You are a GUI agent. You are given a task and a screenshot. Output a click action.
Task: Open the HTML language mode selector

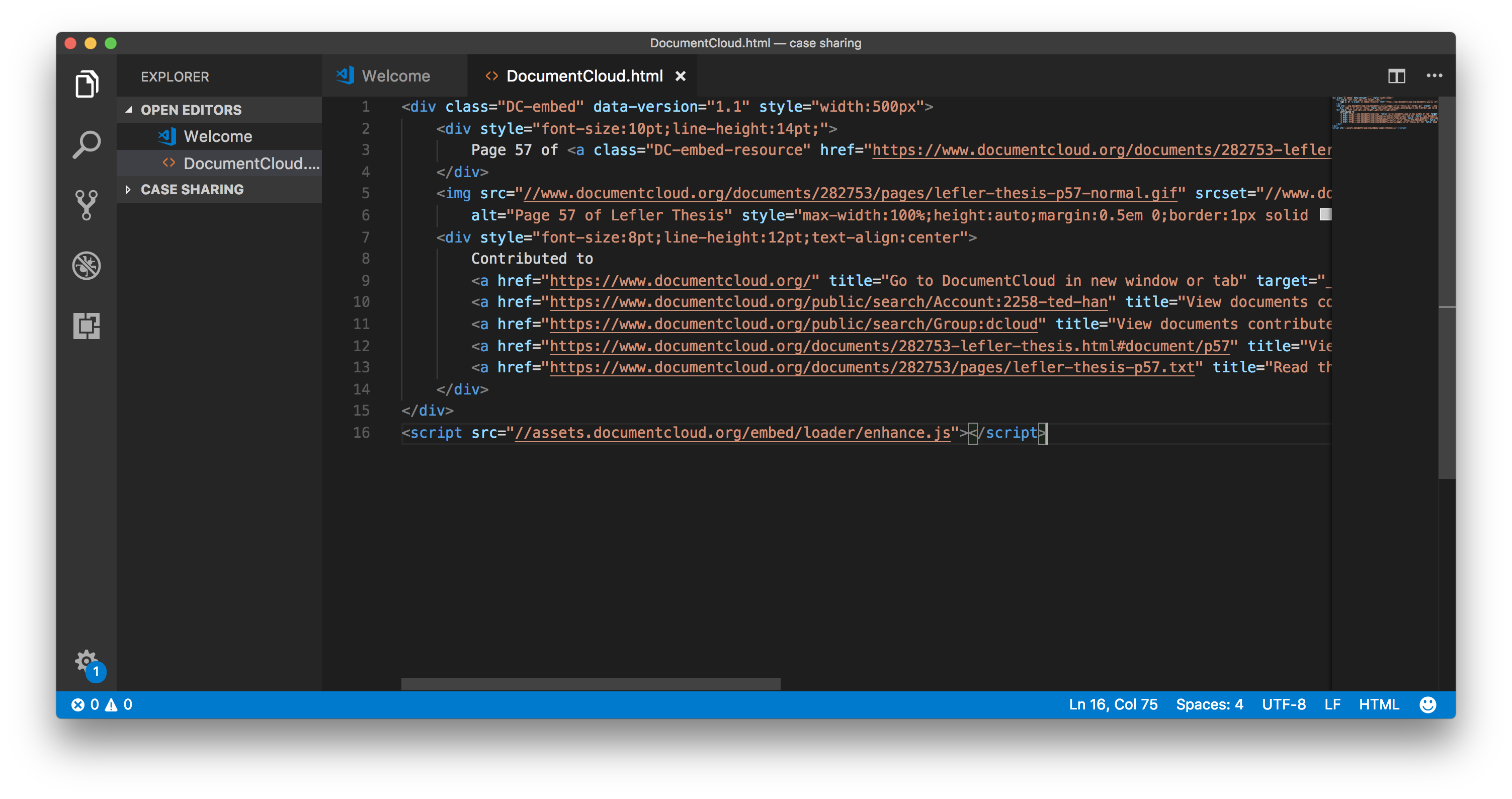pos(1379,704)
